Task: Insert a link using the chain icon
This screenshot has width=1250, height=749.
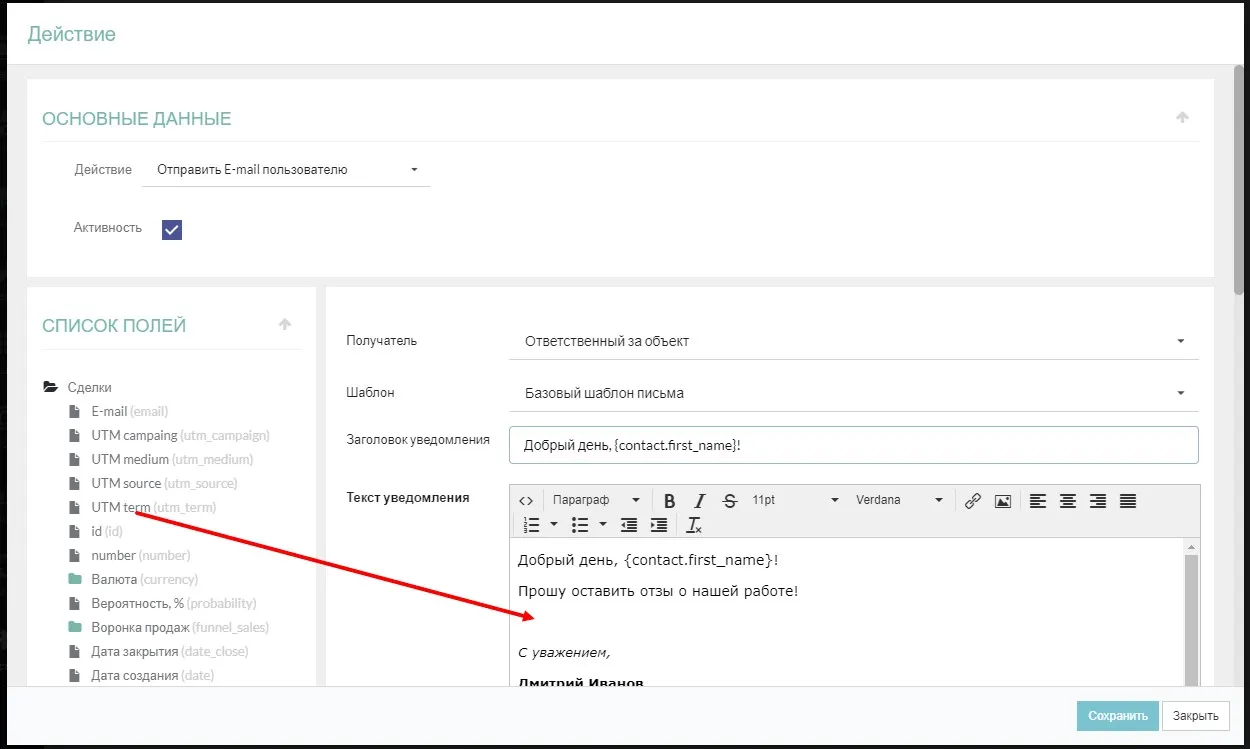Action: click(x=972, y=501)
